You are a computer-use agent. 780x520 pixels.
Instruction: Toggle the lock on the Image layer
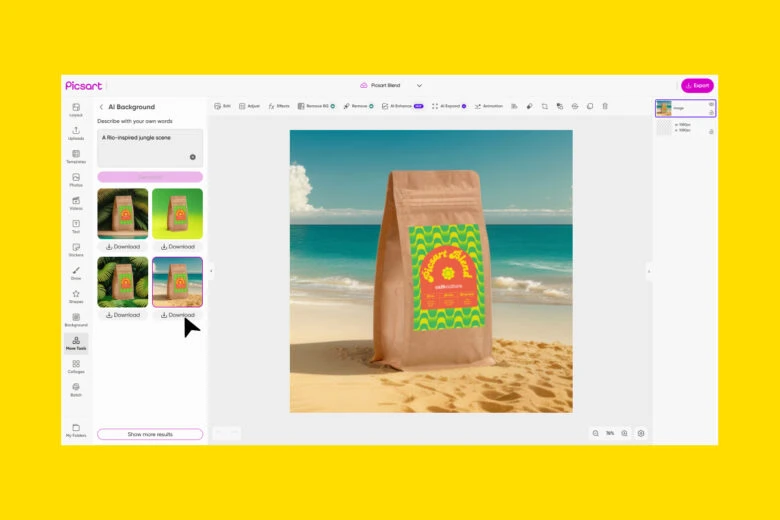[x=711, y=112]
